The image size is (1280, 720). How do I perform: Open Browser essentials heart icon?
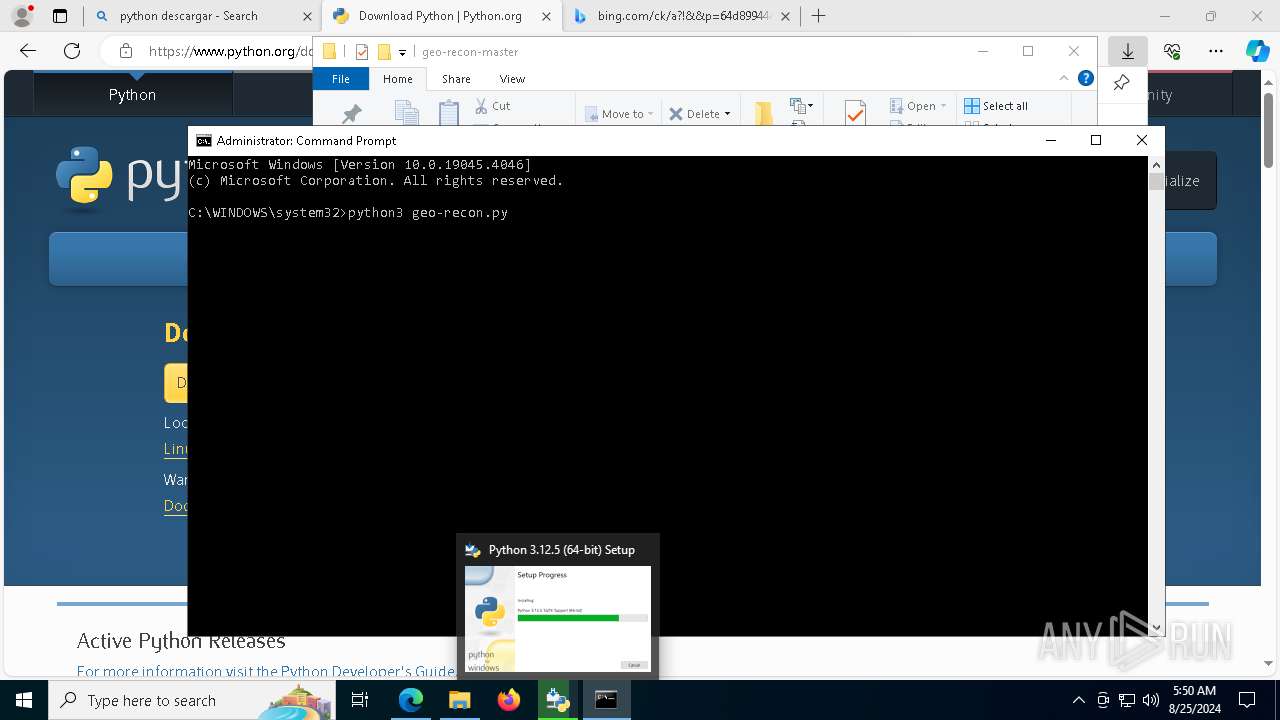1172,51
